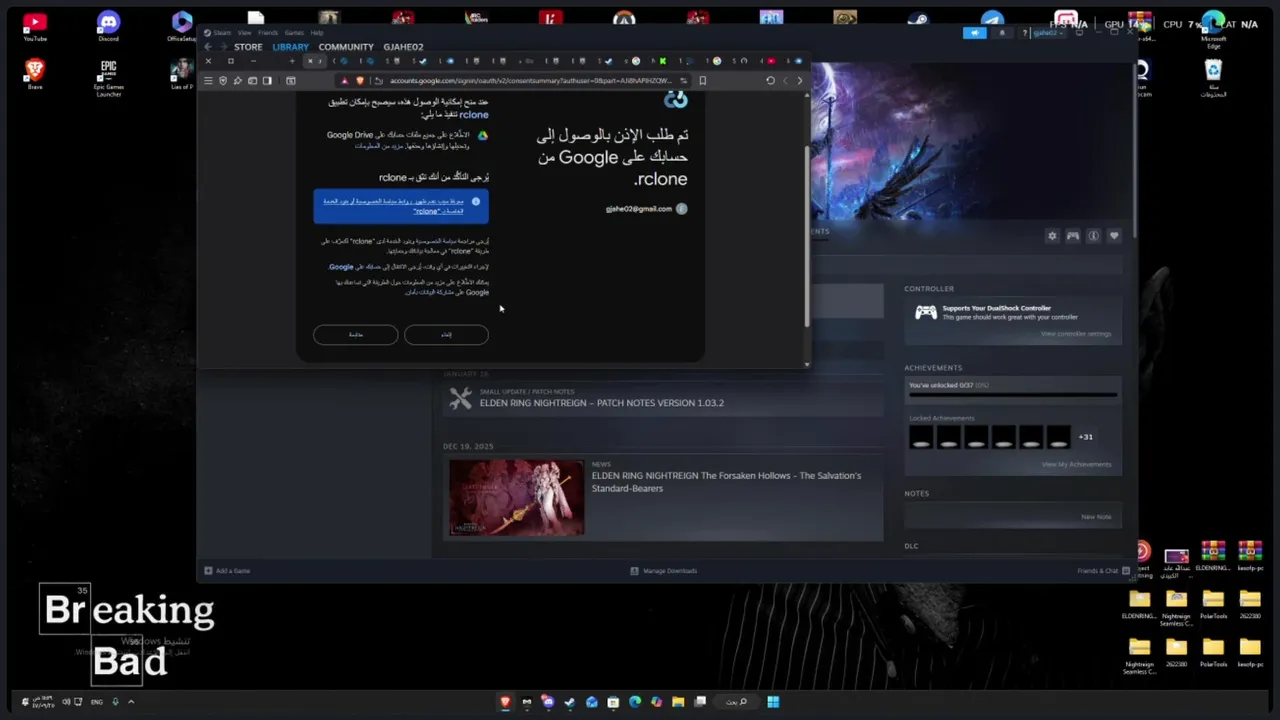This screenshot has height=720, width=1280.
Task: Click View controller settings link
Action: [x=1075, y=334]
